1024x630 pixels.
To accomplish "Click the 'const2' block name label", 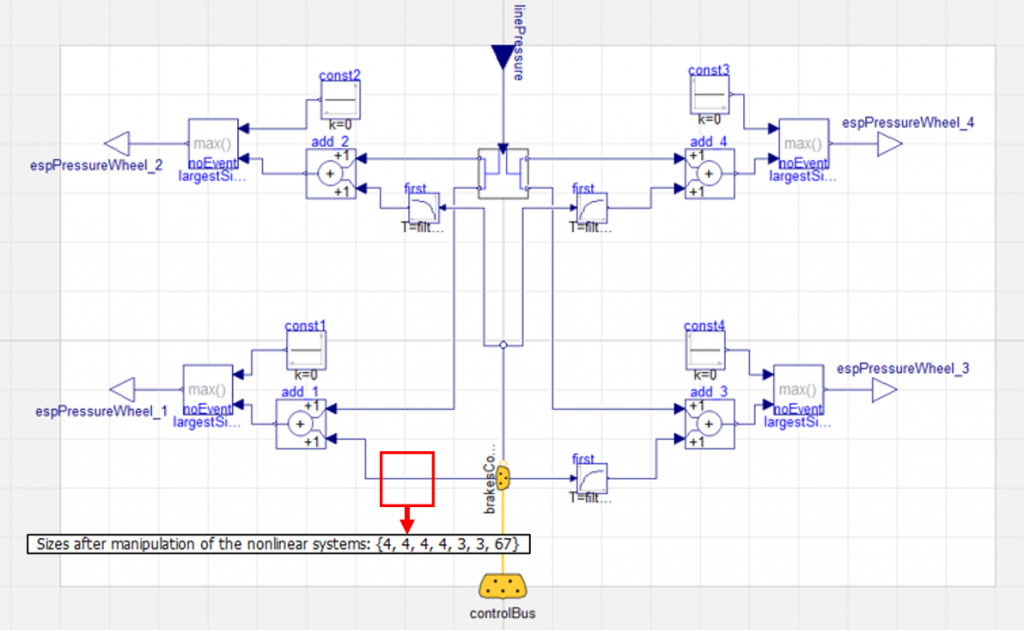I will pyautogui.click(x=340, y=75).
